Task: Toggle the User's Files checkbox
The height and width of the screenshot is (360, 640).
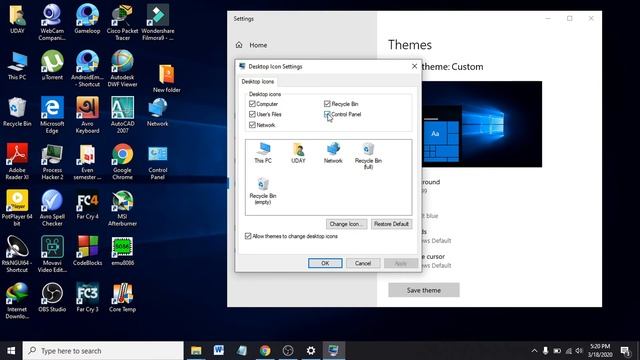Action: [265, 114]
